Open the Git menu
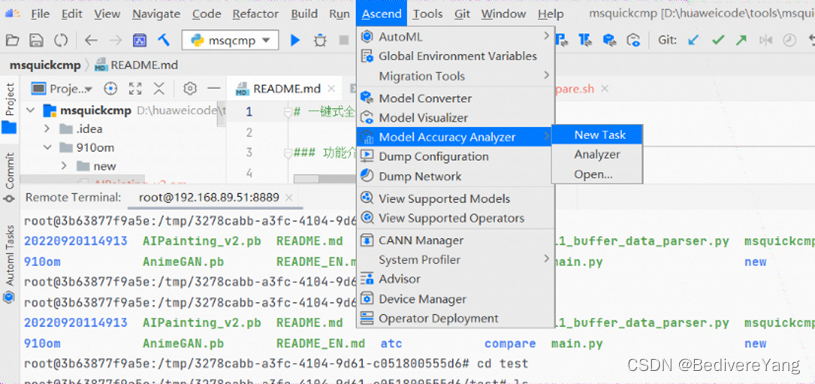Screen dimensions: 815x384 (x=462, y=14)
